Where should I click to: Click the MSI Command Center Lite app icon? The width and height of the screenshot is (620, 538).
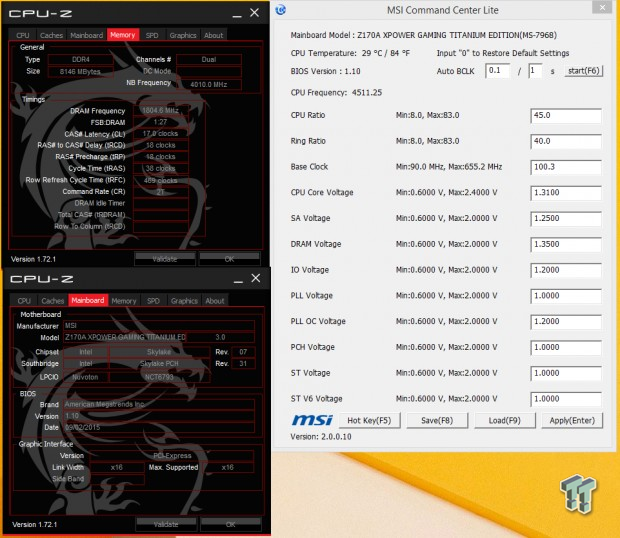point(280,9)
